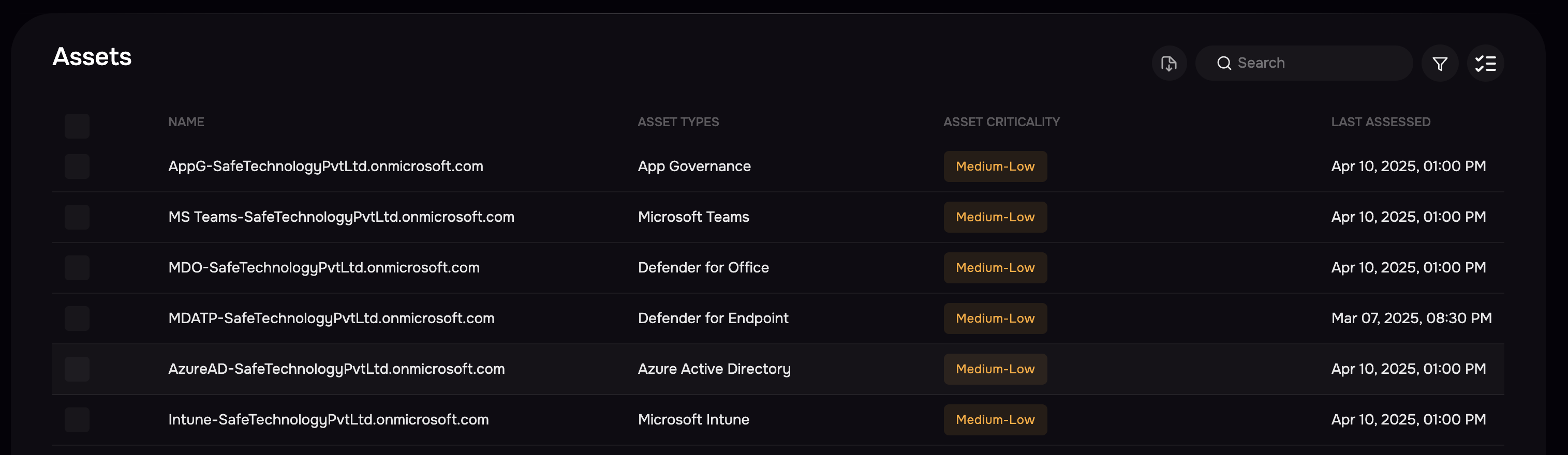
Task: Click last assessed date in AzureAD row
Action: (x=1409, y=369)
